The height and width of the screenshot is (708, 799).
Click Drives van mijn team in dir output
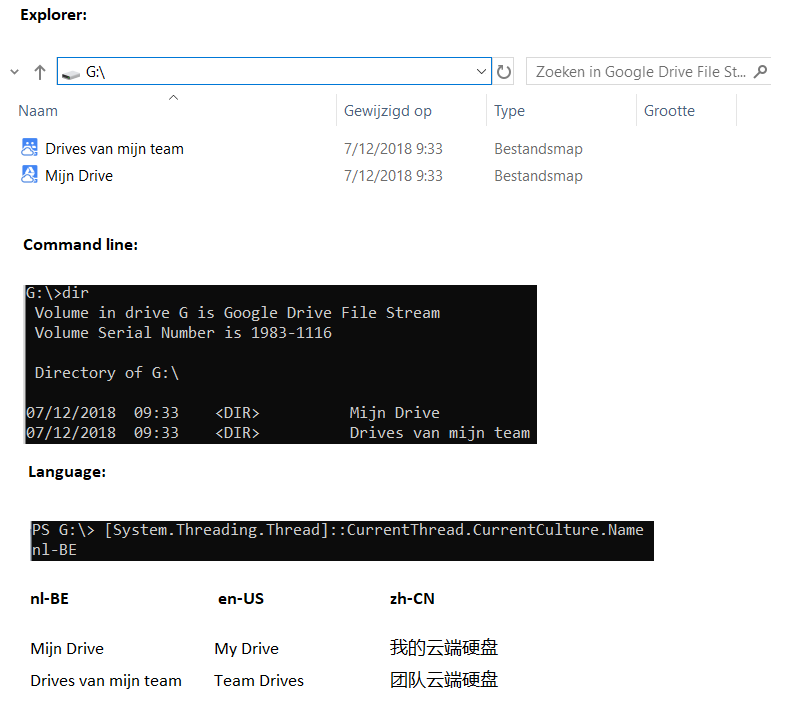440,433
